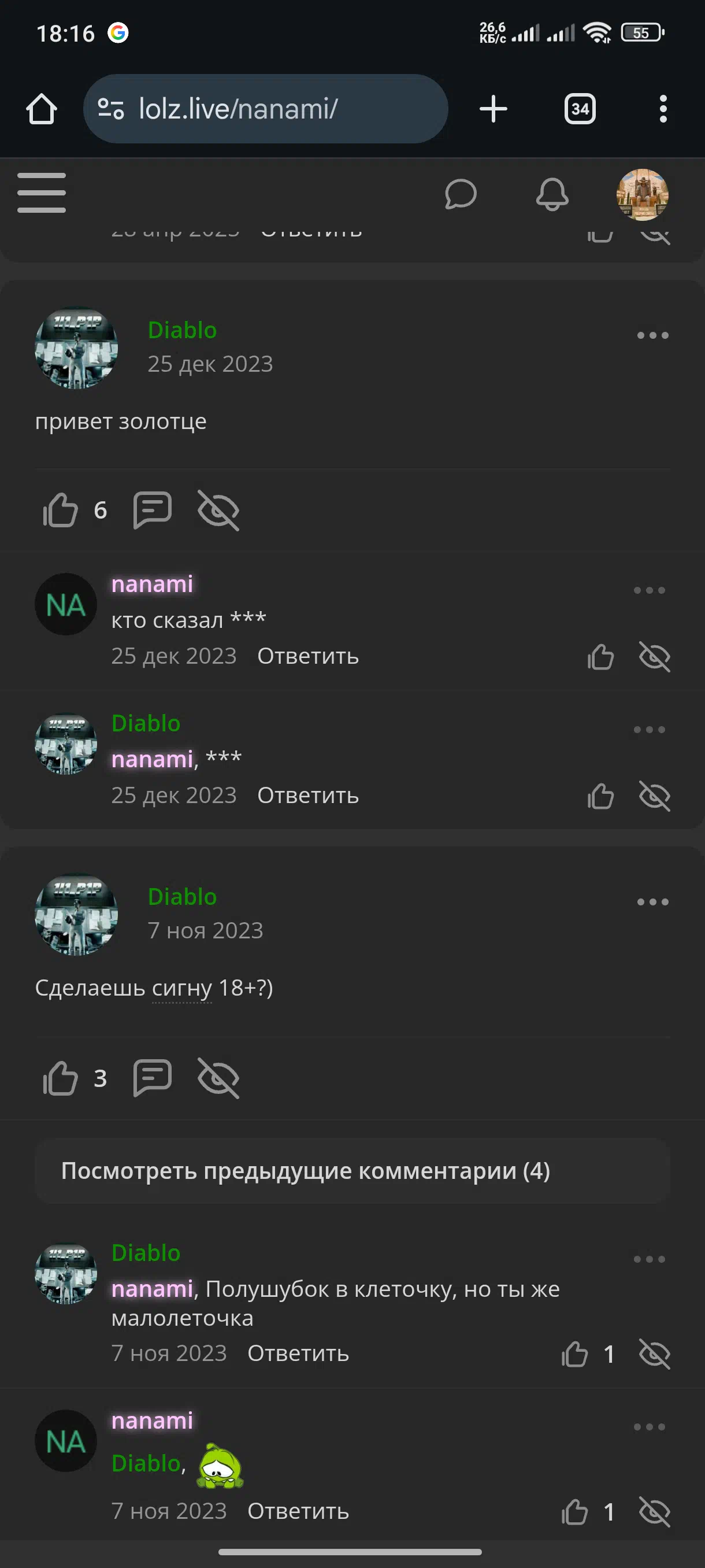Screen dimensions: 705x1568
Task: Toggle hide icon on "Сделаешь сигну 18+?)" post
Action: point(218,1078)
